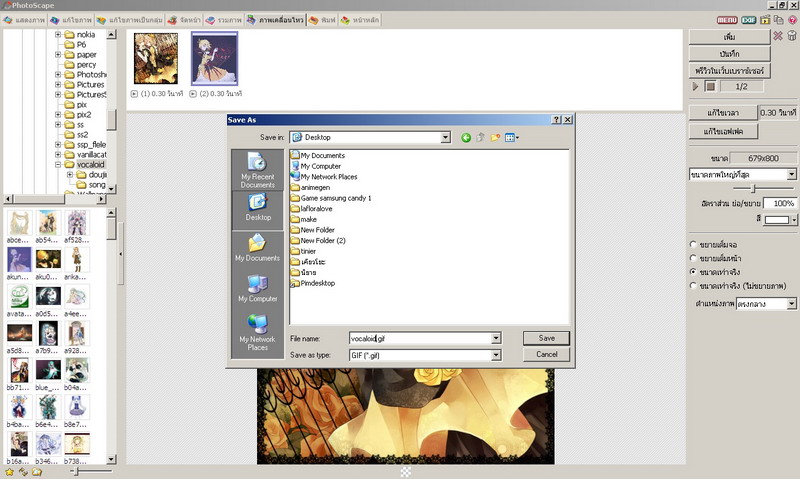Click the white background color swatch

point(777,219)
